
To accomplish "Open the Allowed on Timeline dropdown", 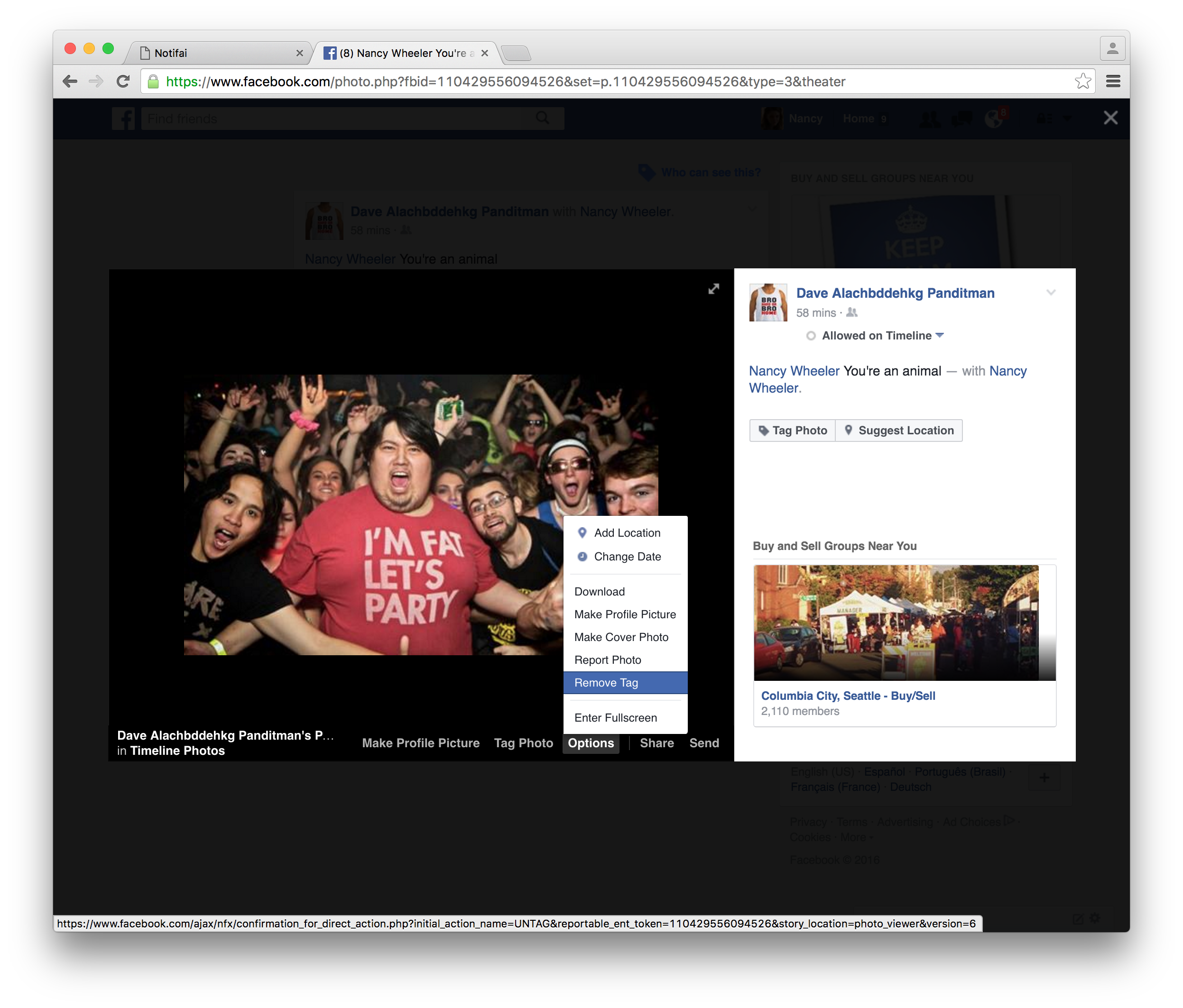I will click(x=882, y=336).
